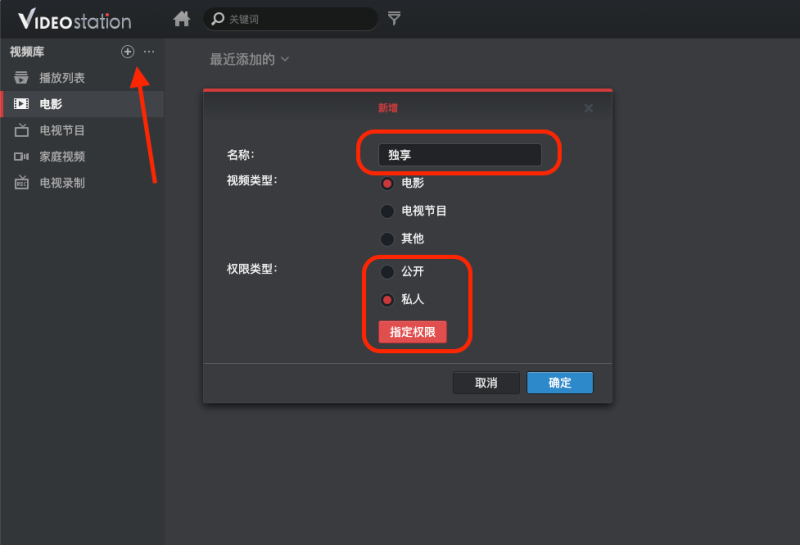The width and height of the screenshot is (800, 545).
Task: Click the 电视节目 TV icon in sidebar
Action: [21, 130]
